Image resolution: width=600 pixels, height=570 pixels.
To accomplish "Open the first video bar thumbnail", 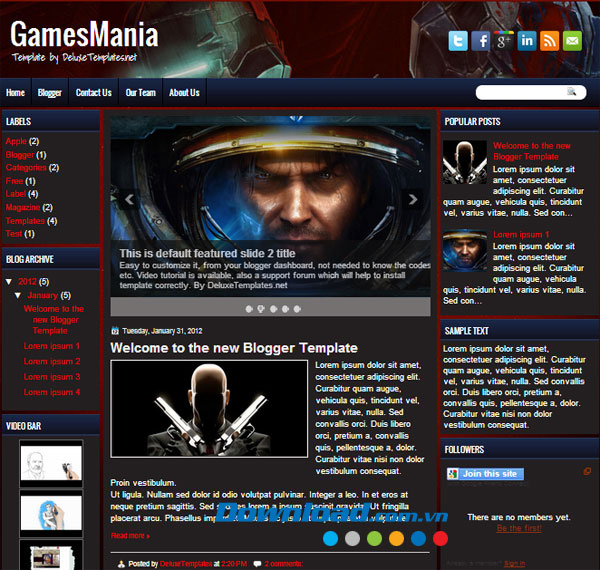I will [x=51, y=463].
